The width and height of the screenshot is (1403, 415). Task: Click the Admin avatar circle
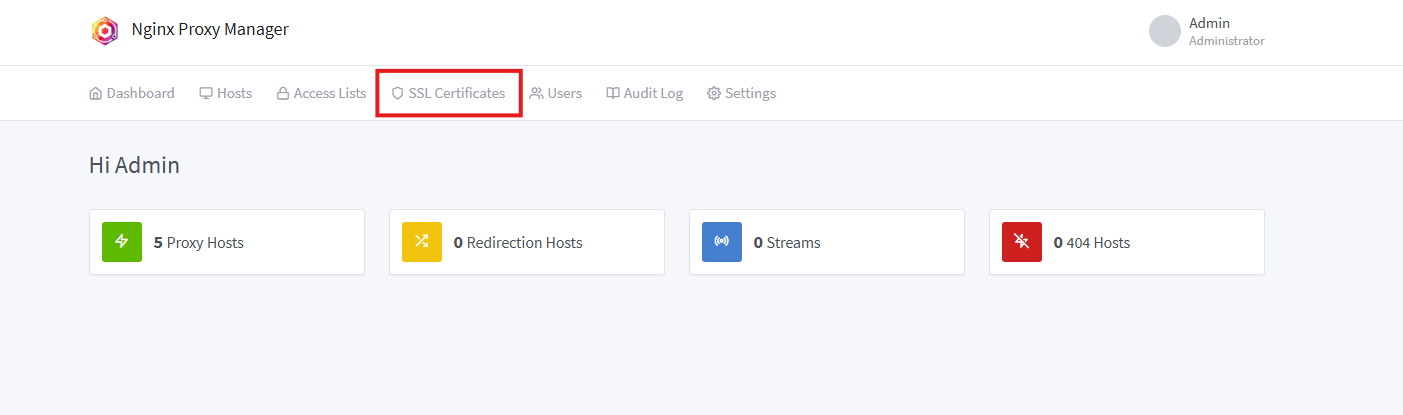pos(1165,31)
